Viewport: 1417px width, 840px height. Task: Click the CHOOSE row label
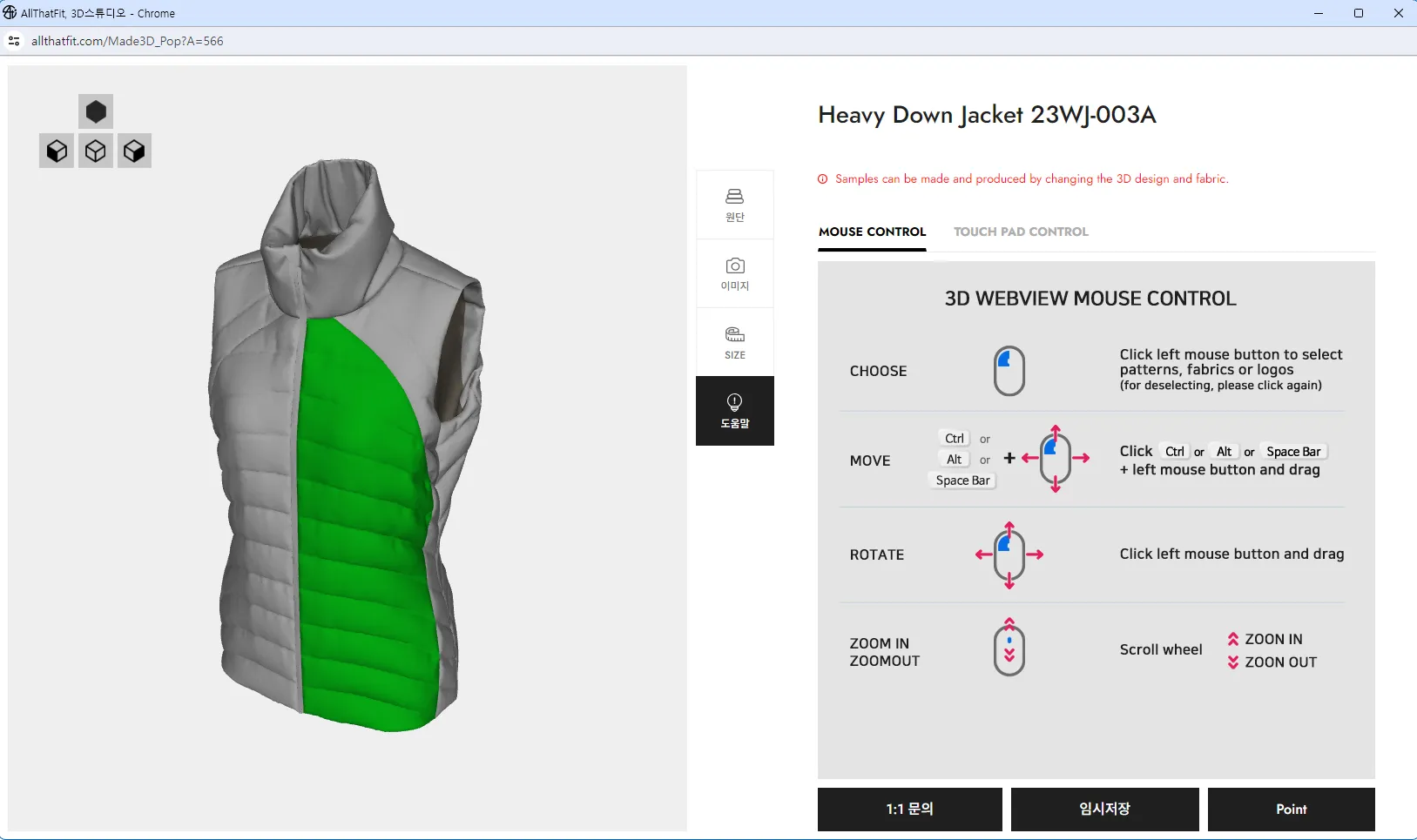coord(878,371)
